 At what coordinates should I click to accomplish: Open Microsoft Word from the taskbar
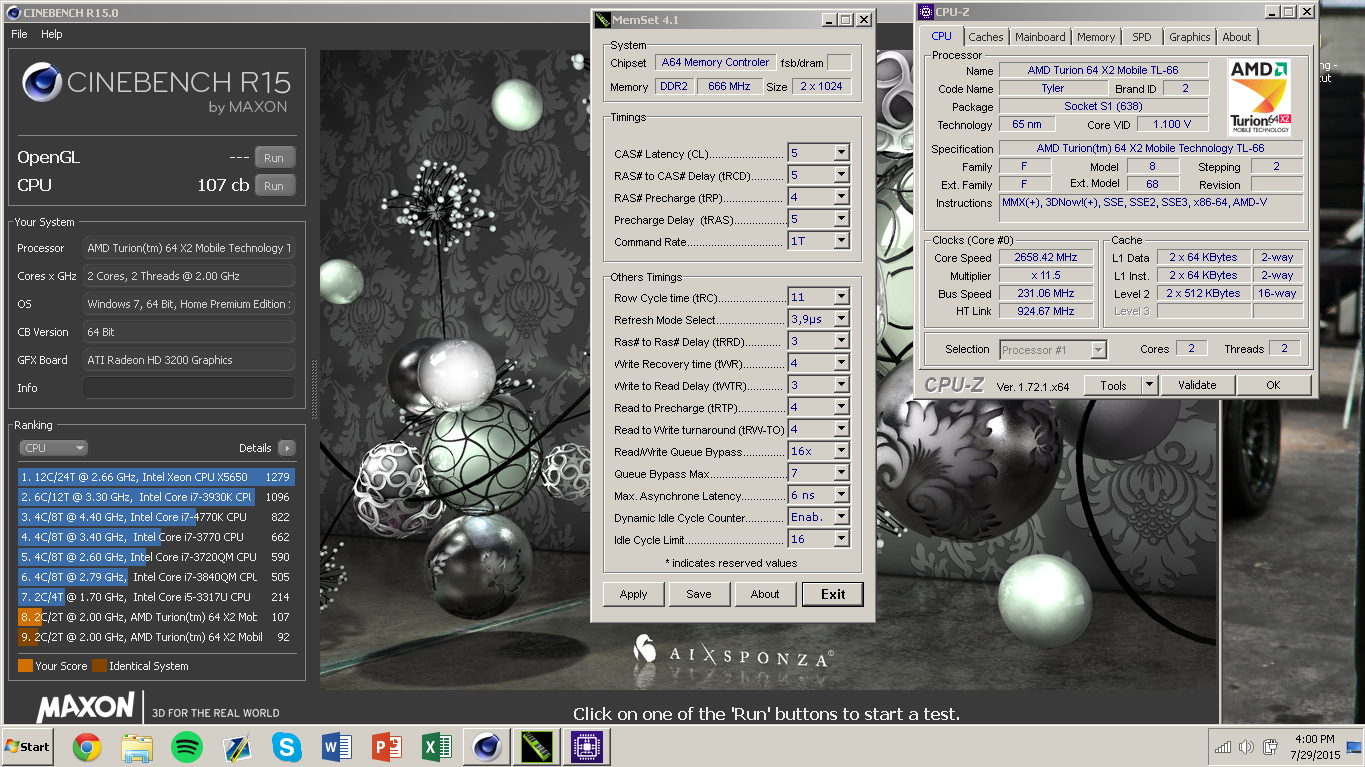click(x=337, y=746)
